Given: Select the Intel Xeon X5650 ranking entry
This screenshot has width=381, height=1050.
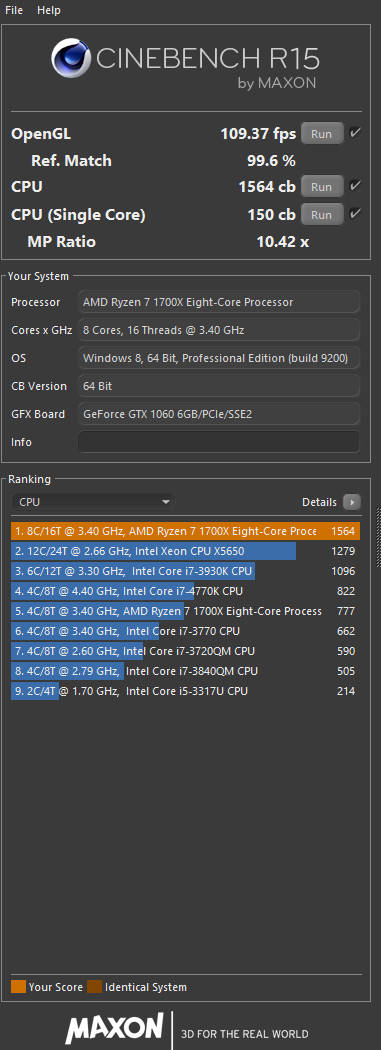Looking at the screenshot, I should (x=185, y=551).
